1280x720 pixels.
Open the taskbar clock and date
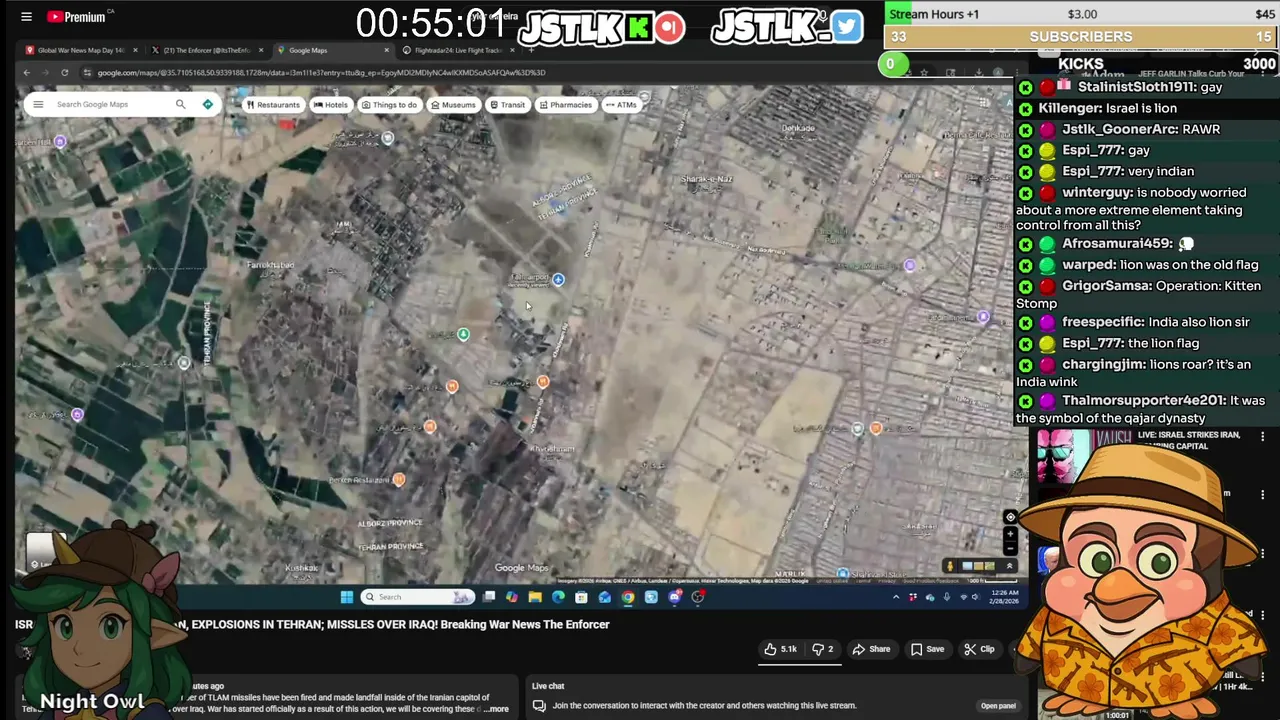[x=1003, y=597]
